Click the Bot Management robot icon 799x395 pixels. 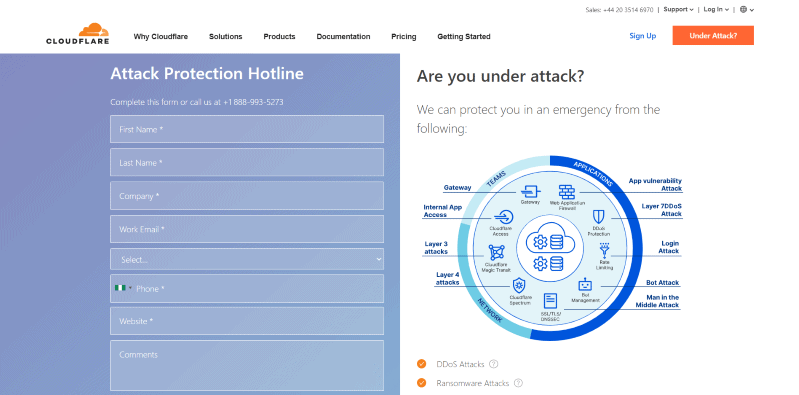pos(585,285)
